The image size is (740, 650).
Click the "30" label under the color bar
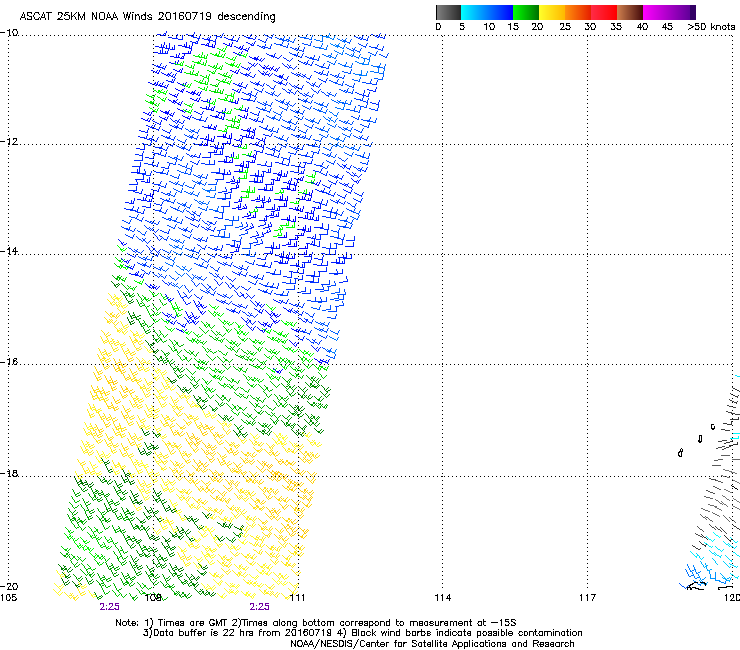[x=590, y=27]
